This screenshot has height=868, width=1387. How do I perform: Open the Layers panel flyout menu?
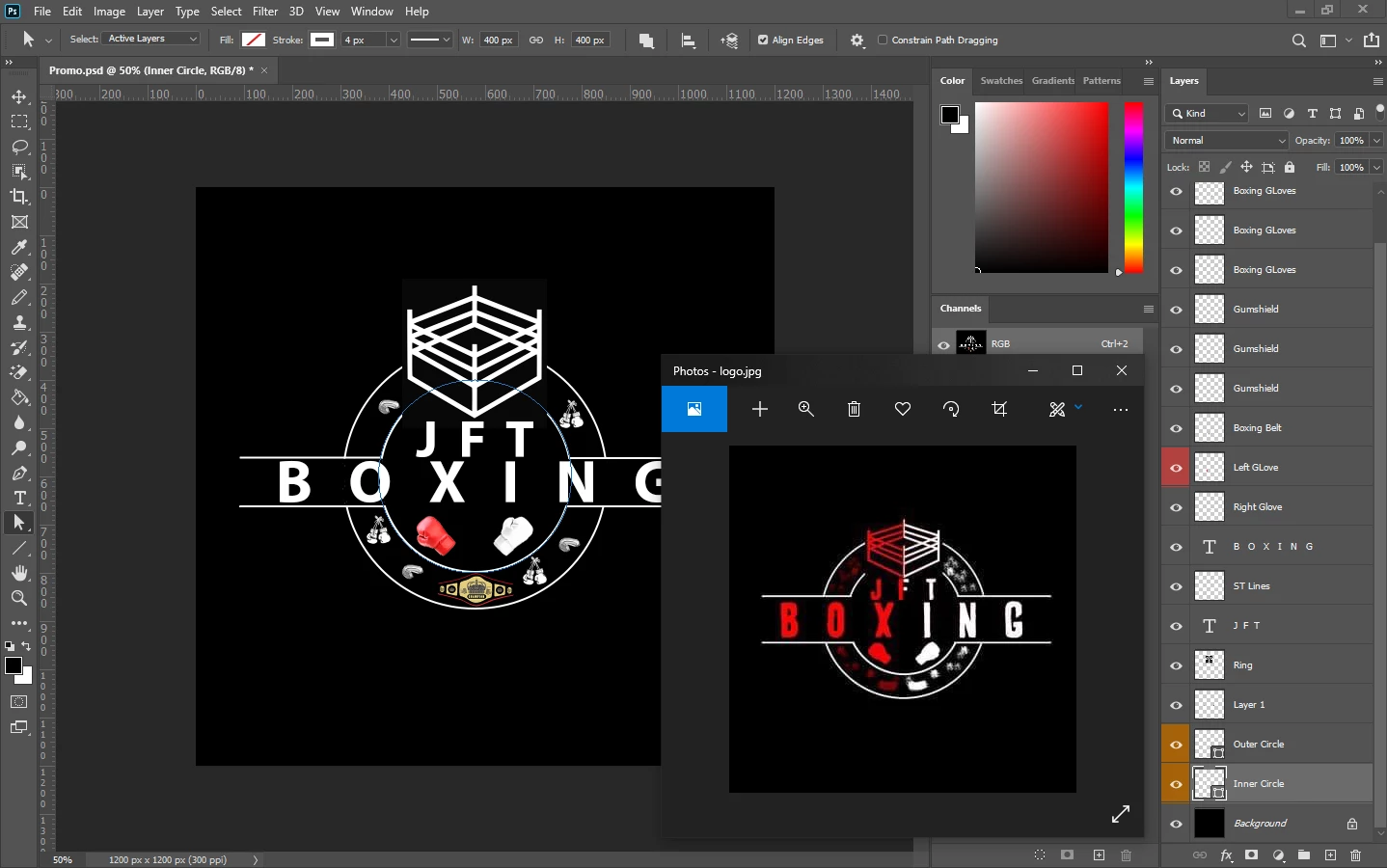point(1378,81)
